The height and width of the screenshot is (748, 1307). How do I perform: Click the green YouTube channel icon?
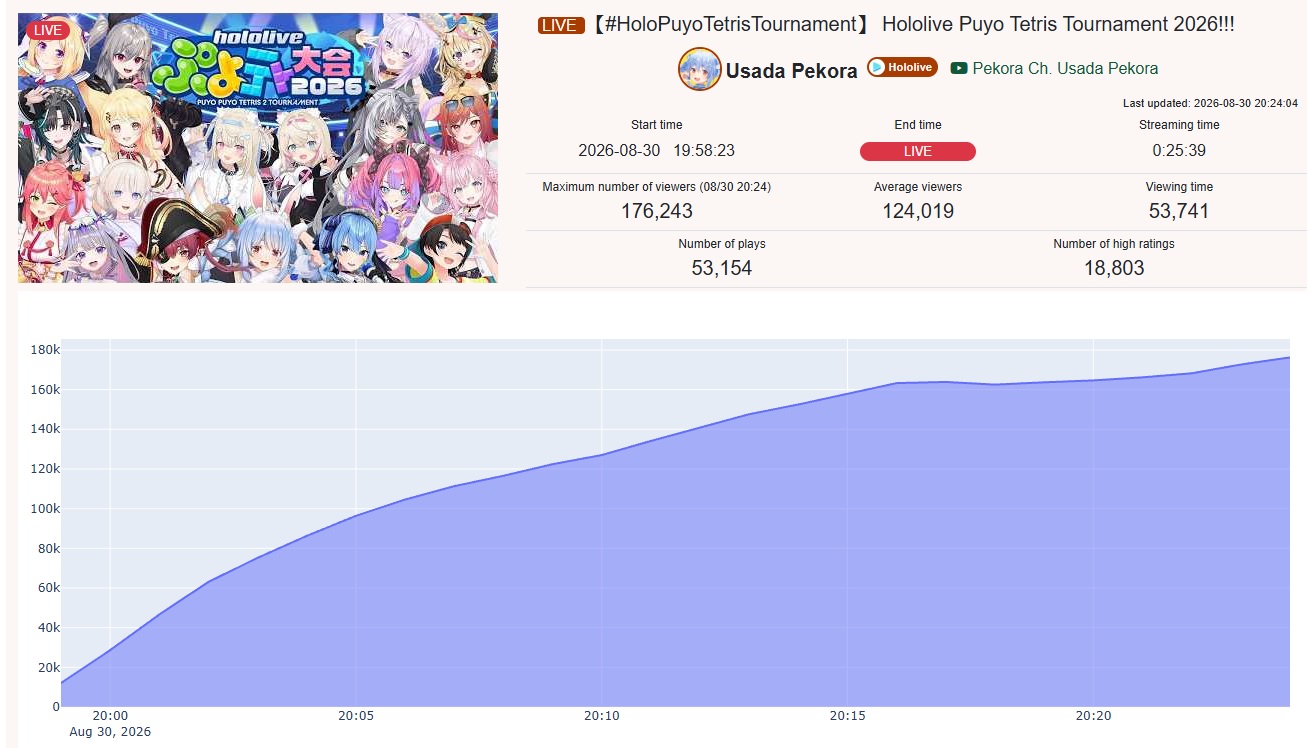[959, 69]
